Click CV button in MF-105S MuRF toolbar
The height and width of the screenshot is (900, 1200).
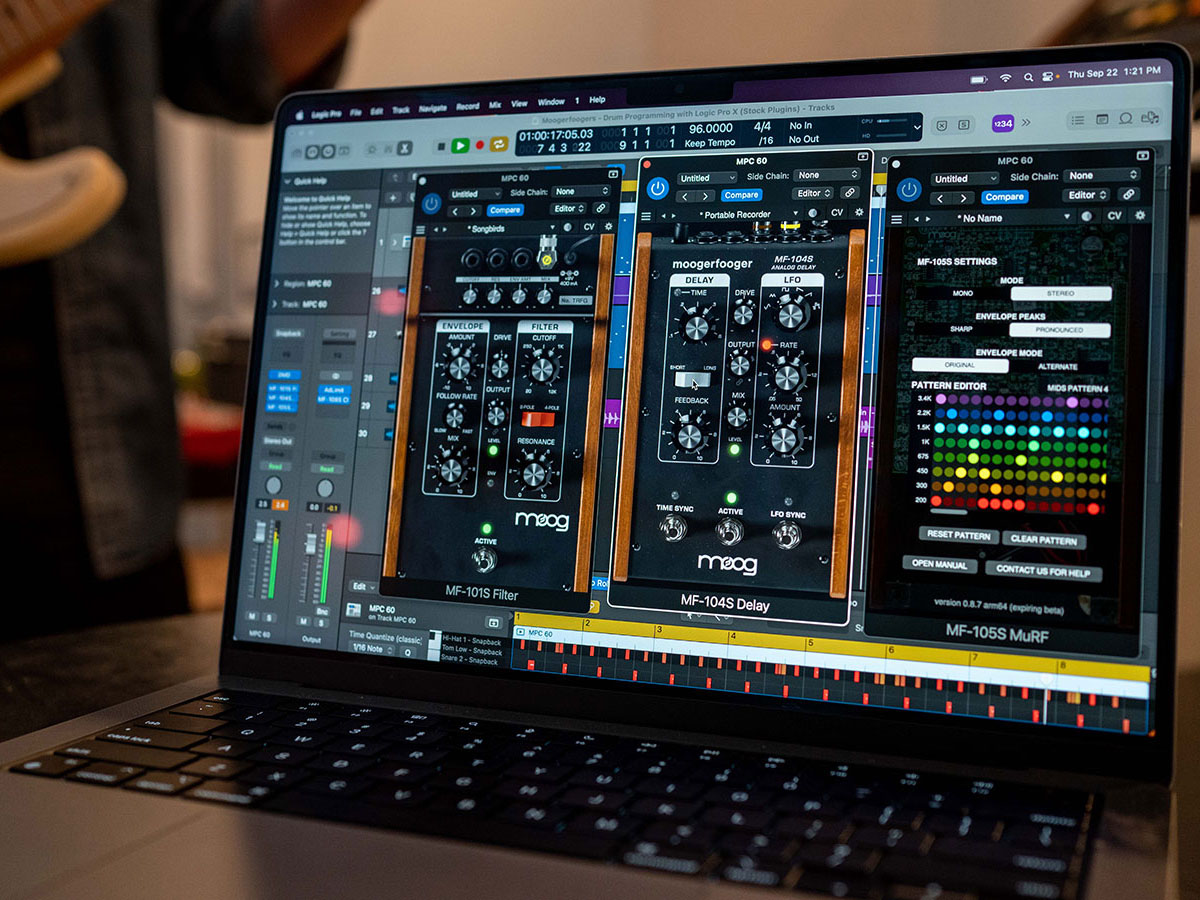[x=1115, y=215]
